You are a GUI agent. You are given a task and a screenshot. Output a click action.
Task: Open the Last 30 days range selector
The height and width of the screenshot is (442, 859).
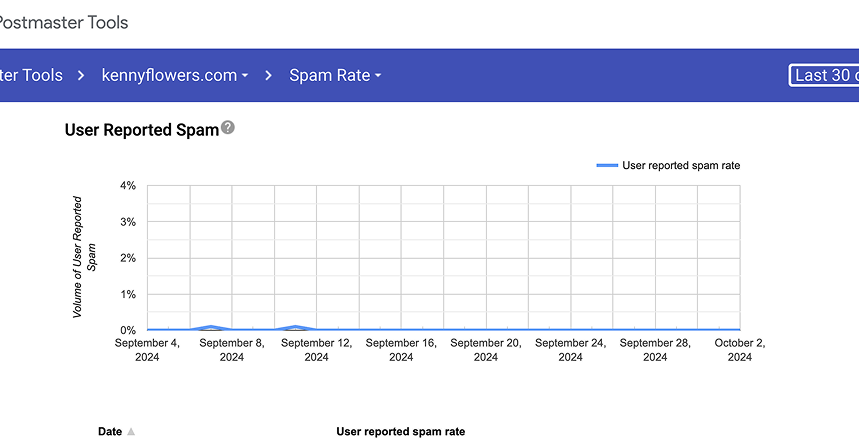[825, 75]
